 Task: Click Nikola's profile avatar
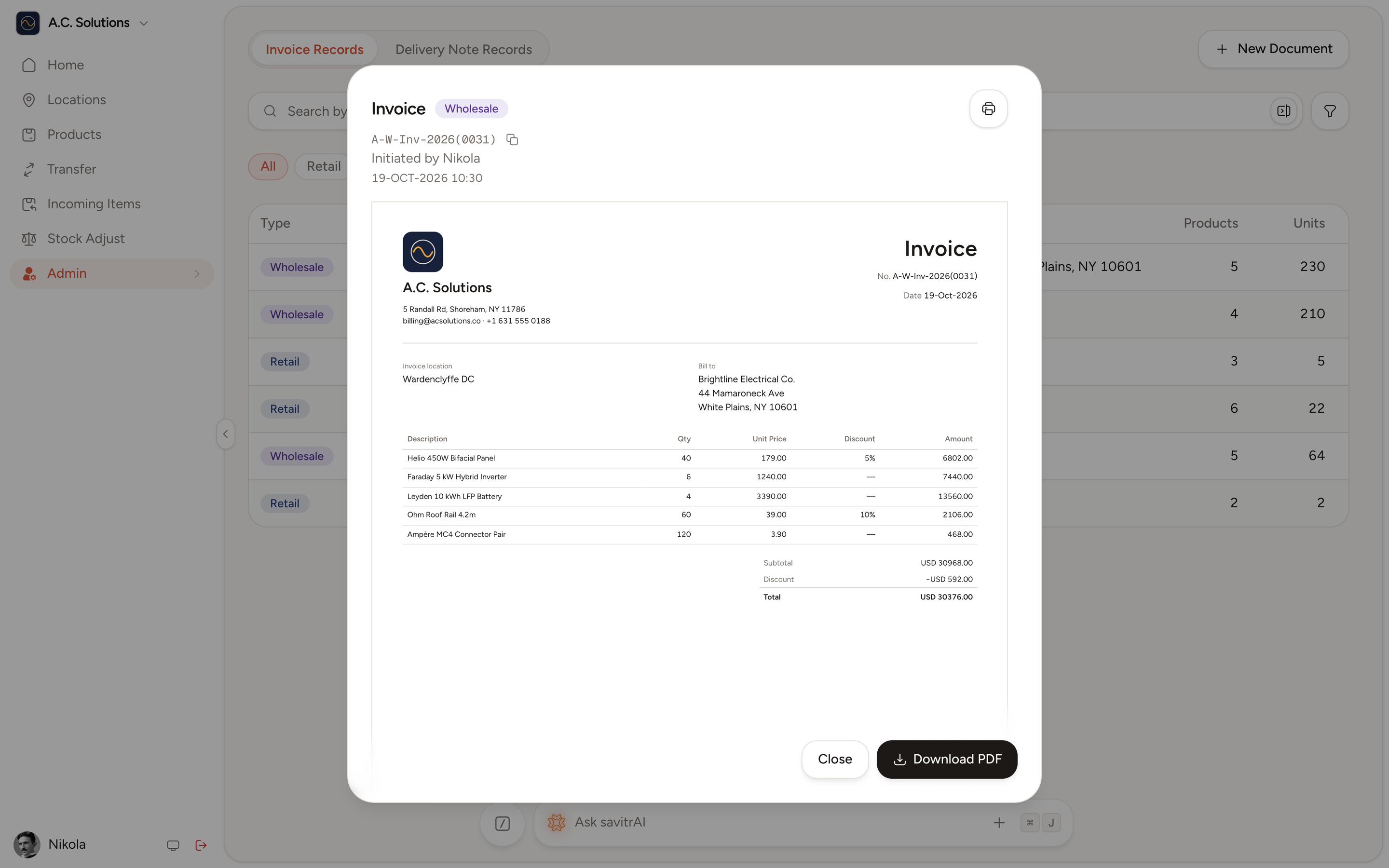pyautogui.click(x=27, y=844)
